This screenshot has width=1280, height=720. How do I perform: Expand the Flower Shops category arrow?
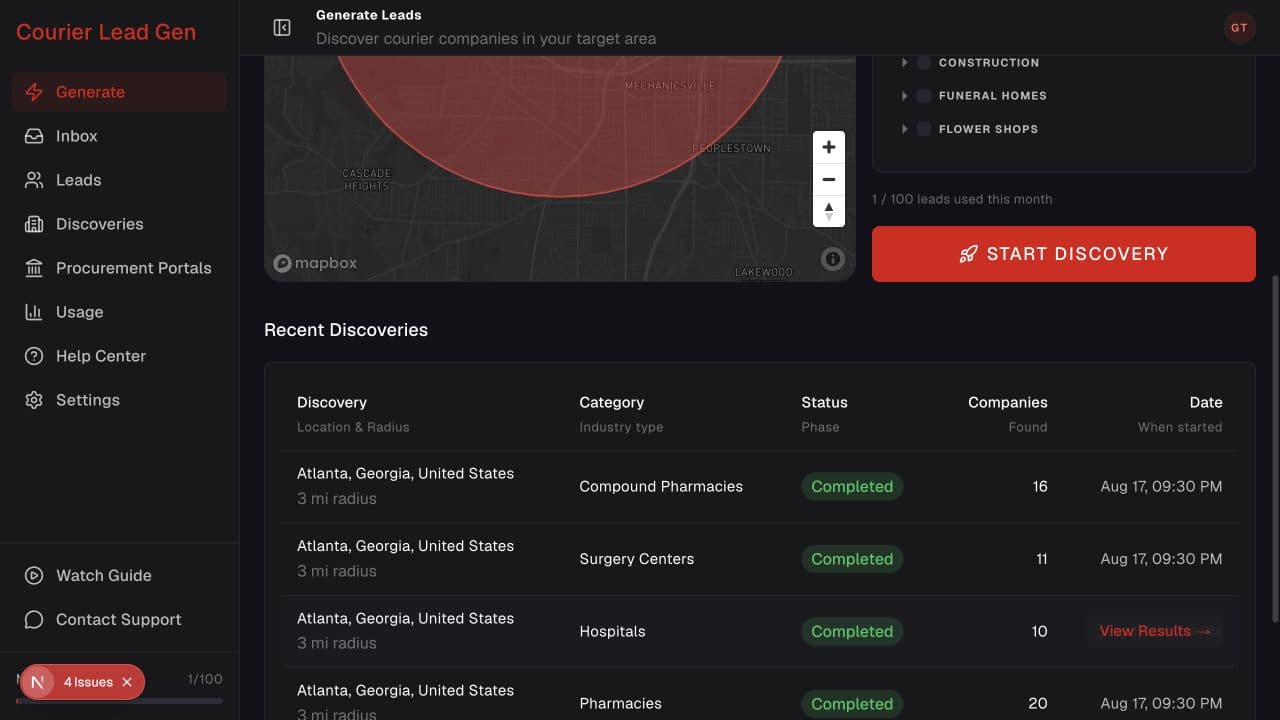tap(904, 129)
